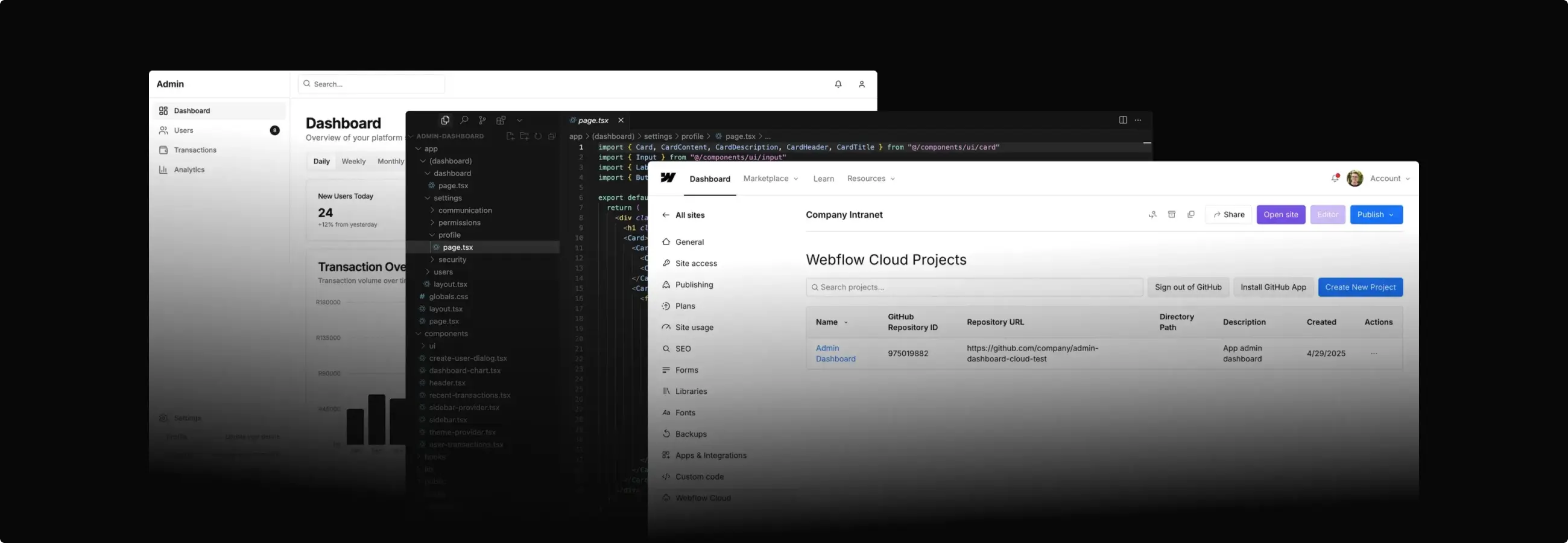Click the notification bell in Admin header
Image resolution: width=1568 pixels, height=543 pixels.
(x=838, y=84)
